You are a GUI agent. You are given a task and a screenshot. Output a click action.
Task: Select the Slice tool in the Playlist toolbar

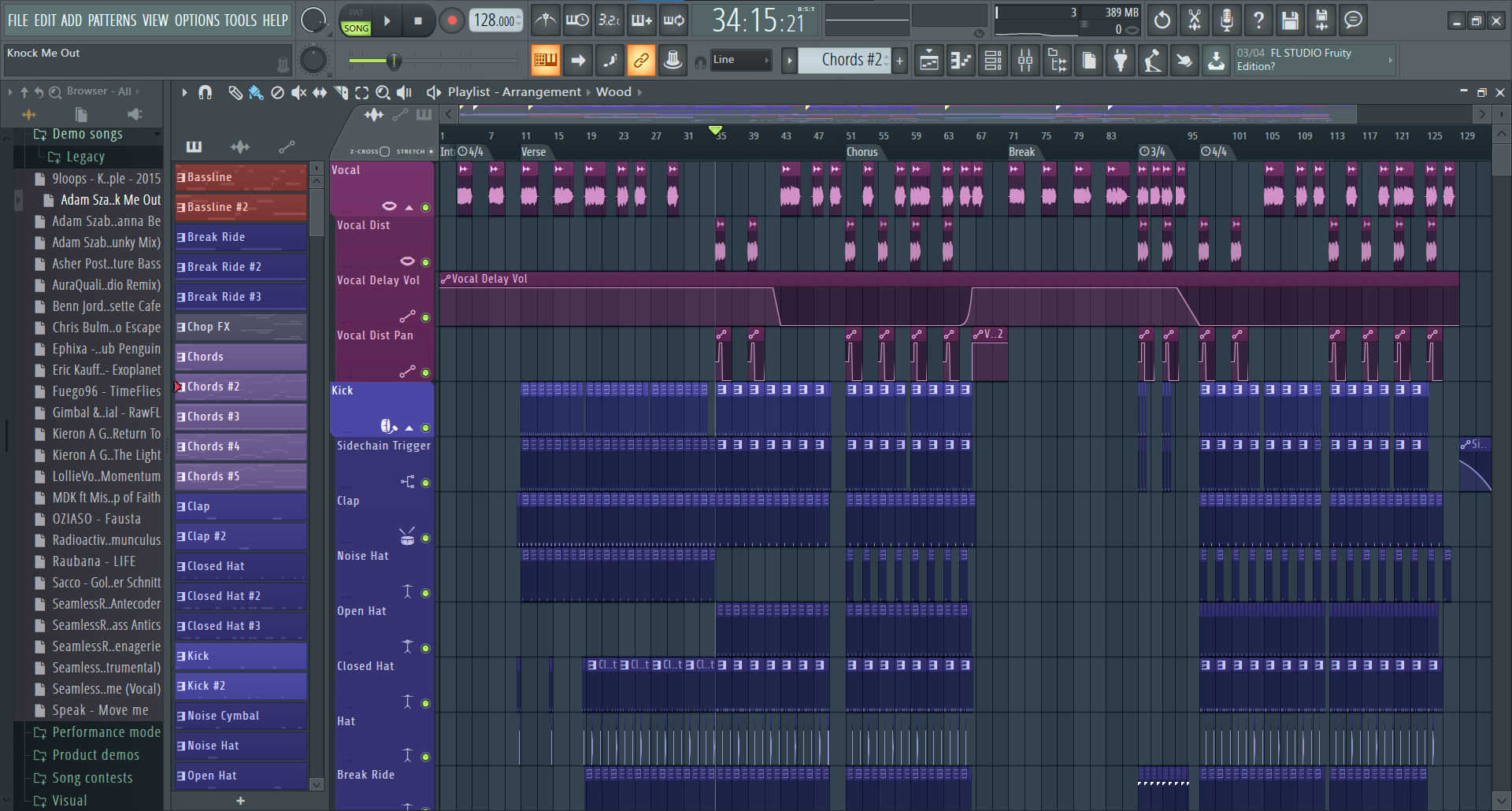341,92
